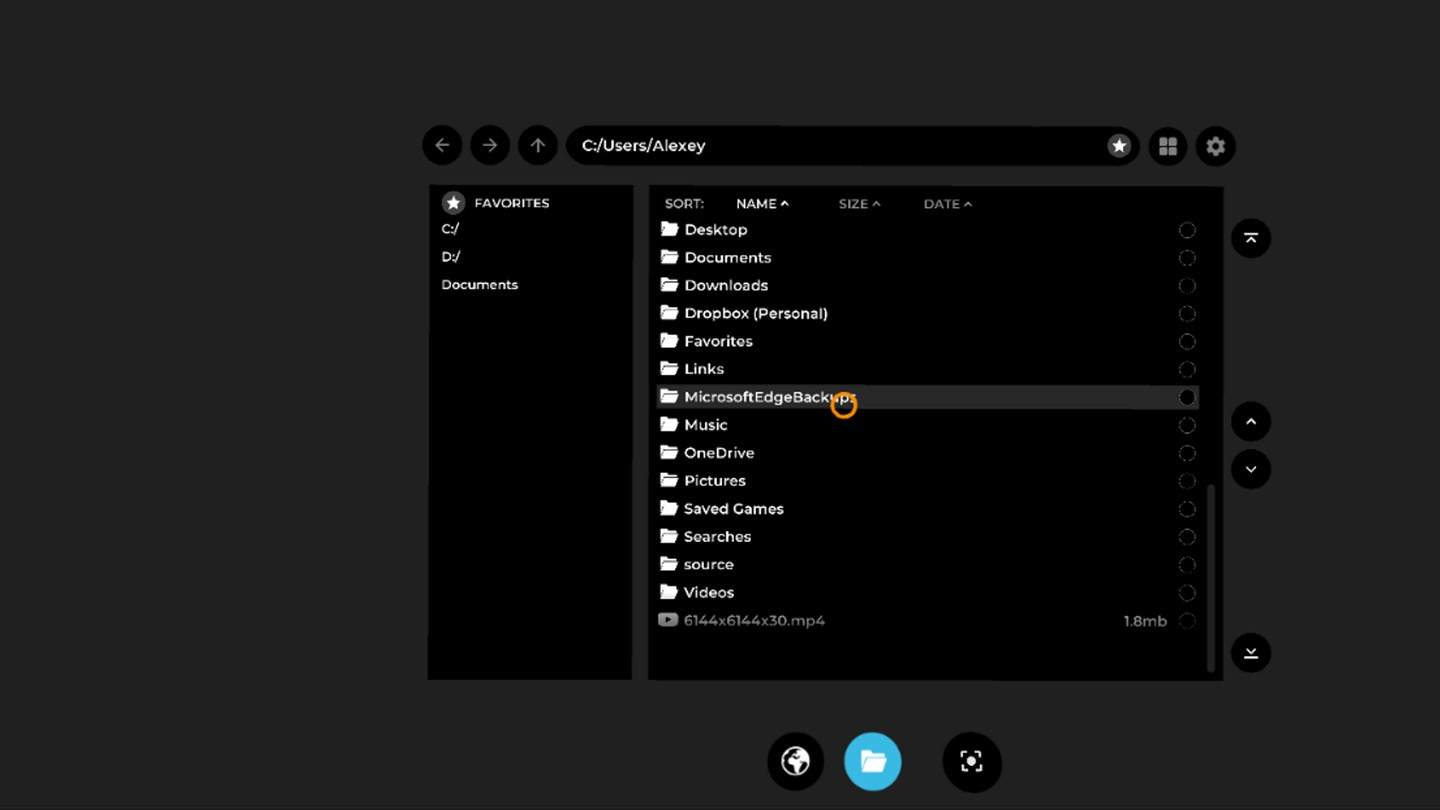Screen dimensions: 1440x810
Task: Click the forward navigation arrow
Action: (x=490, y=146)
